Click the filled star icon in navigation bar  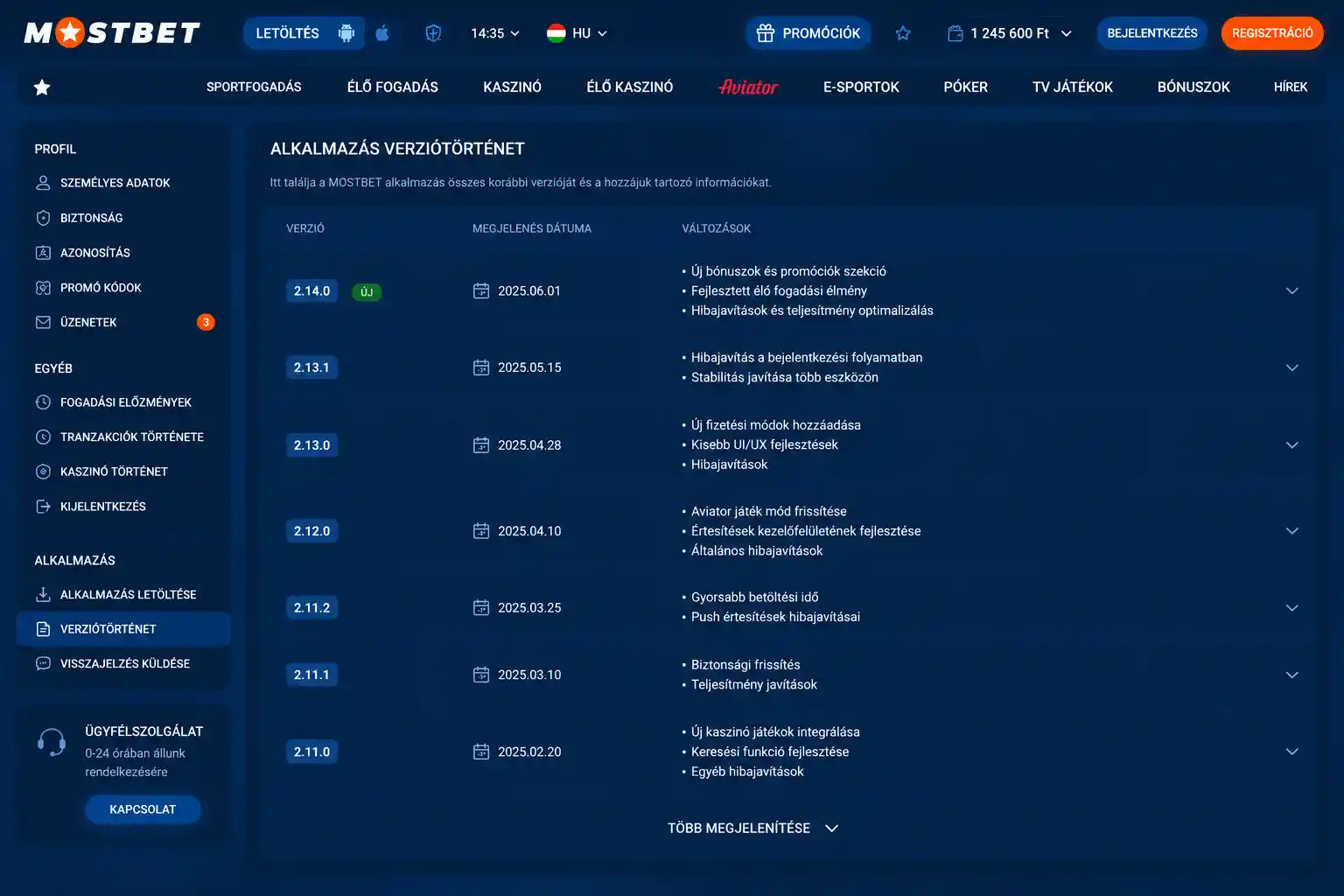point(42,87)
